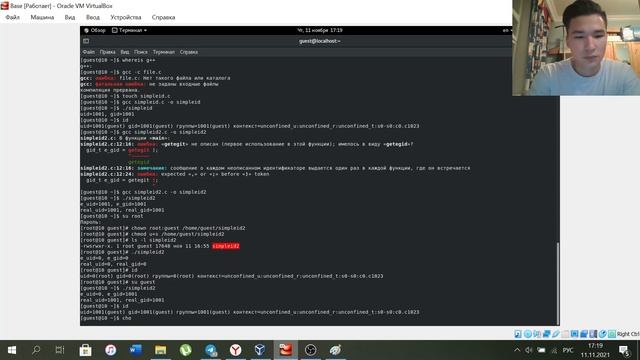Open the GNOME en keyboard layout dropdown
This screenshot has width=640, height=360.
tap(507, 30)
